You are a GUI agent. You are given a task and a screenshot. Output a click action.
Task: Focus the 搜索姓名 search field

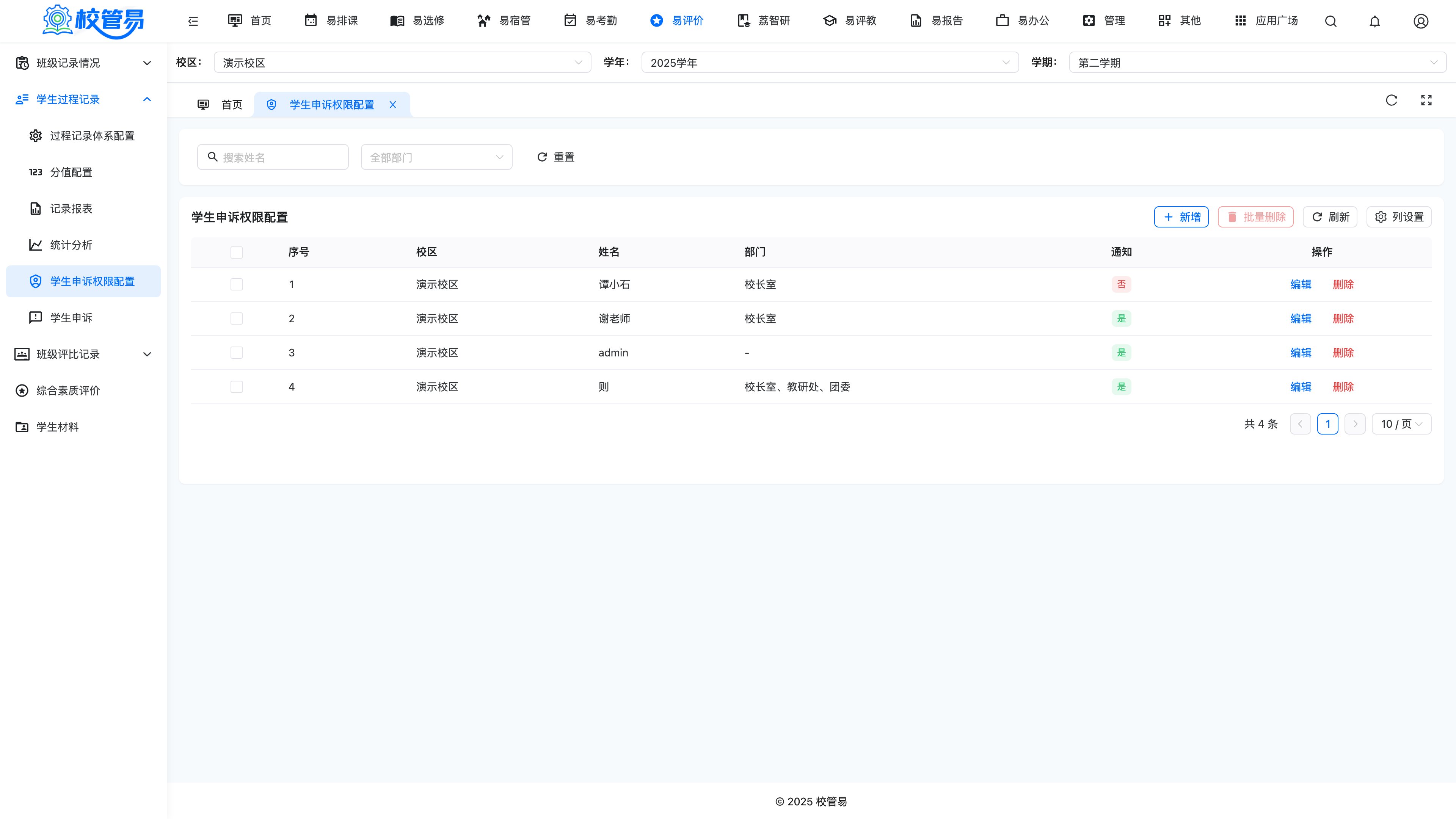pos(273,157)
